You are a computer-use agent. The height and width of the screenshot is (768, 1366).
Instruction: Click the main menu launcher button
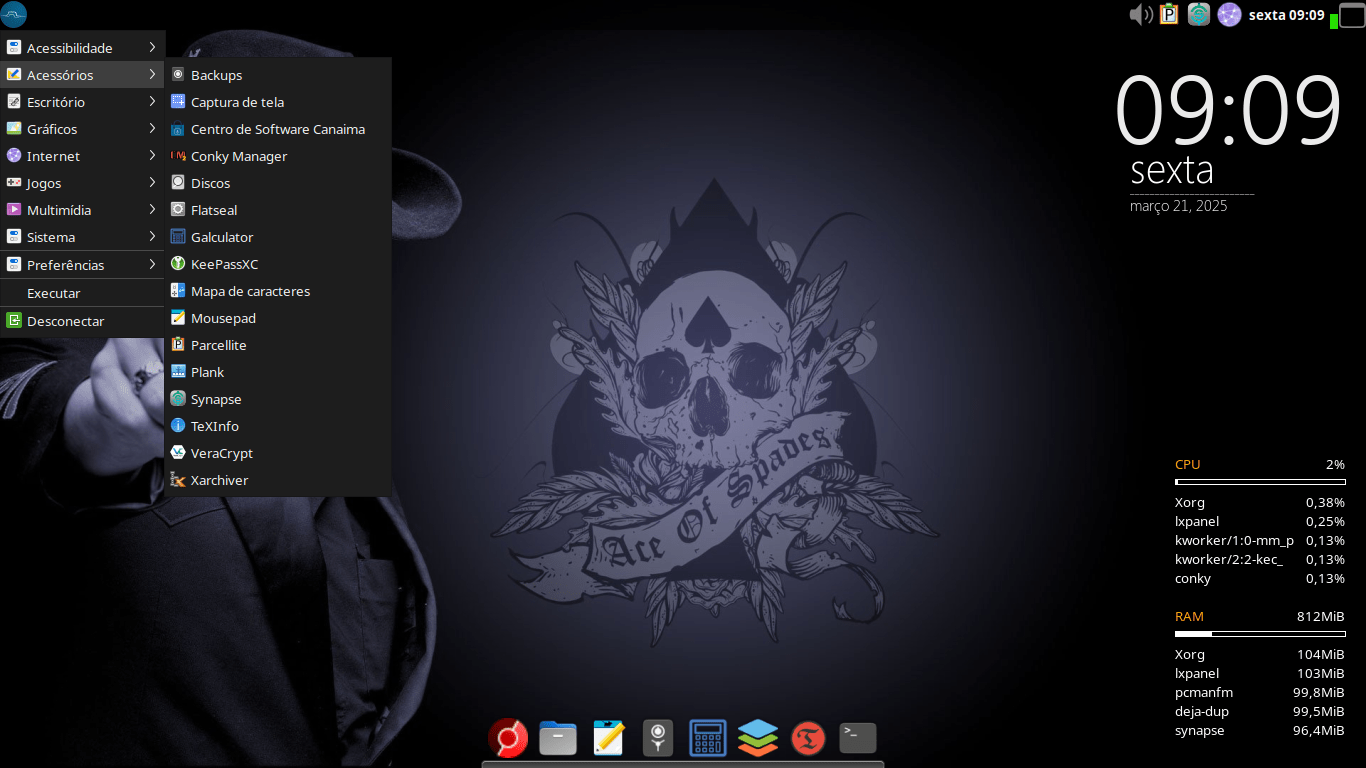[x=14, y=14]
